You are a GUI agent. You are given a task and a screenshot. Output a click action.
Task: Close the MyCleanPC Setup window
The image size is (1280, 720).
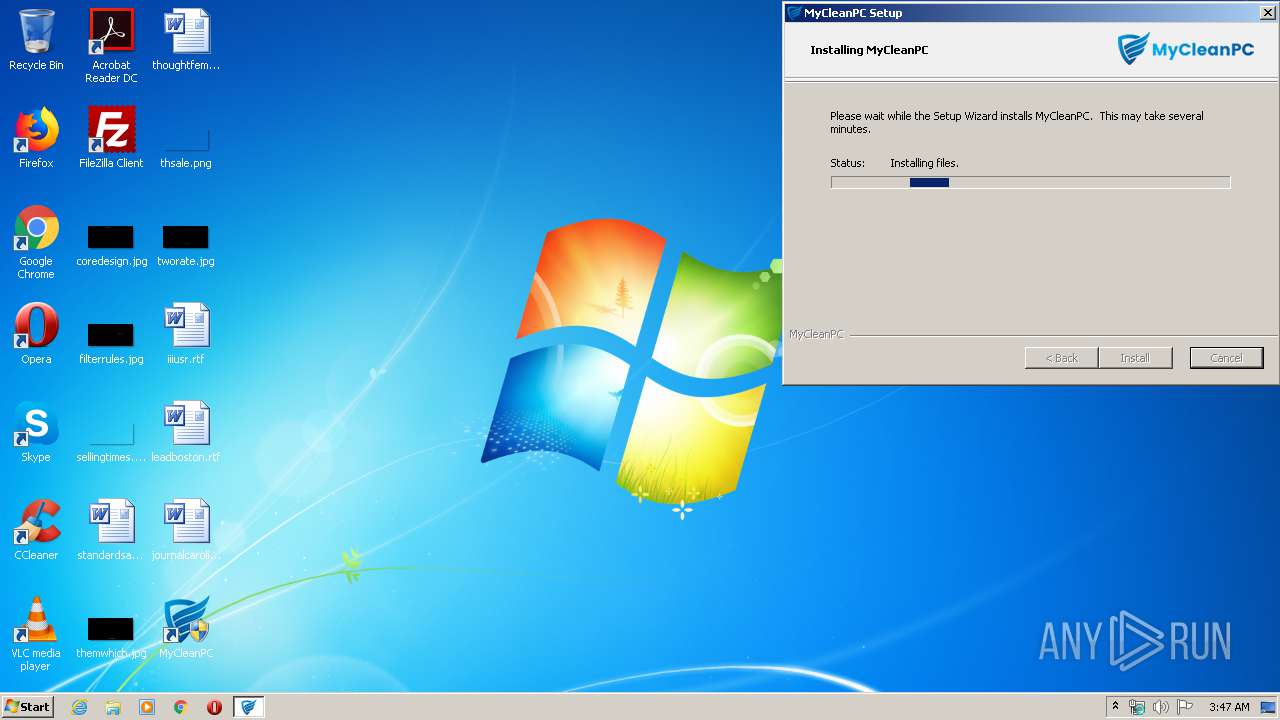point(1267,13)
